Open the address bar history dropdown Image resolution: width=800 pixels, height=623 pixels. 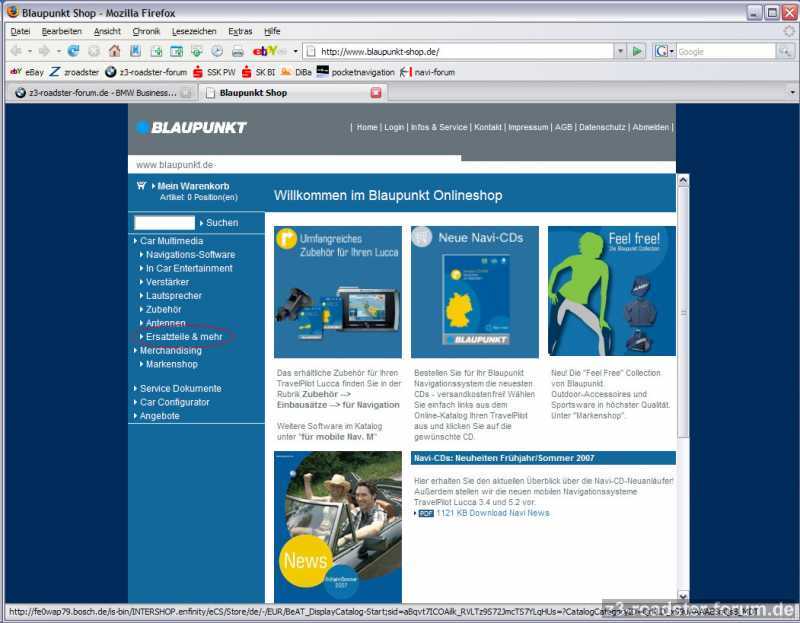coord(620,51)
